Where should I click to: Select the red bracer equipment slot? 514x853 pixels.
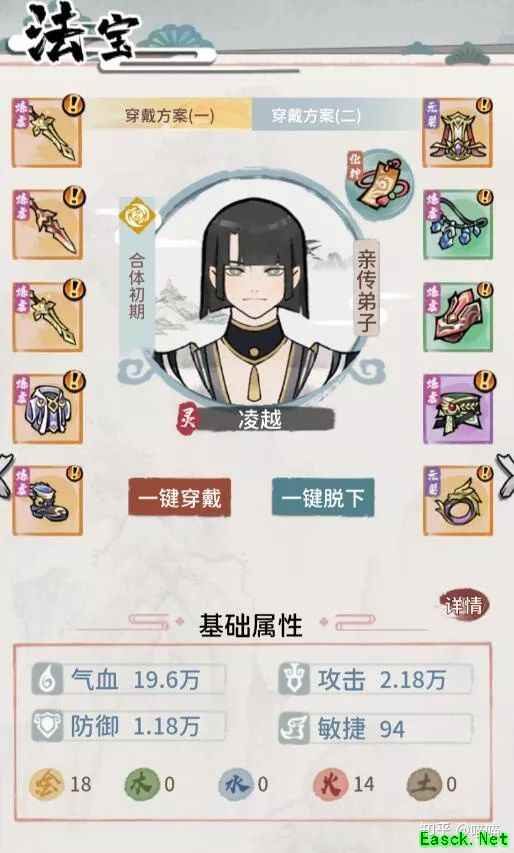click(x=458, y=317)
